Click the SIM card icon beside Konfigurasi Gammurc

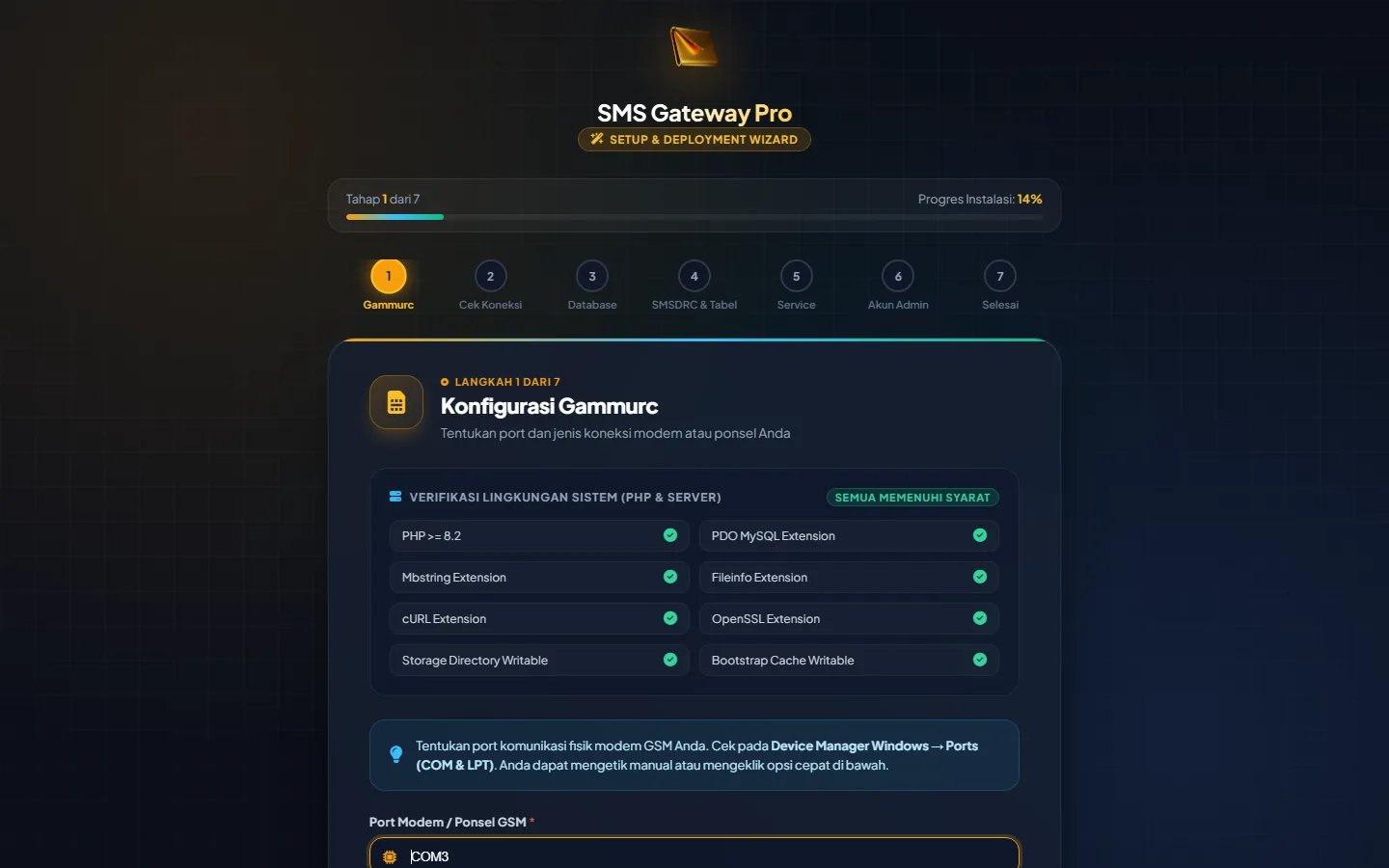pyautogui.click(x=396, y=402)
